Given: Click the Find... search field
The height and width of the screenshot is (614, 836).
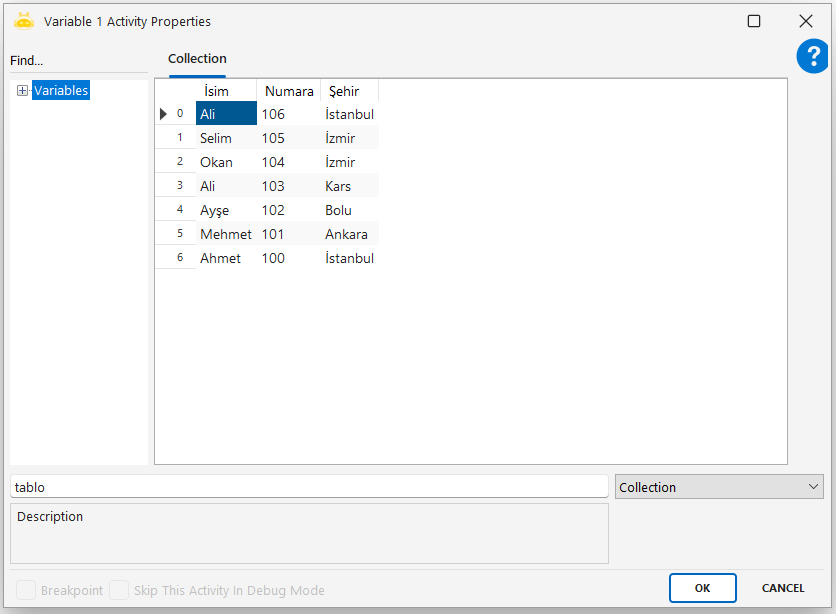Looking at the screenshot, I should 78,61.
